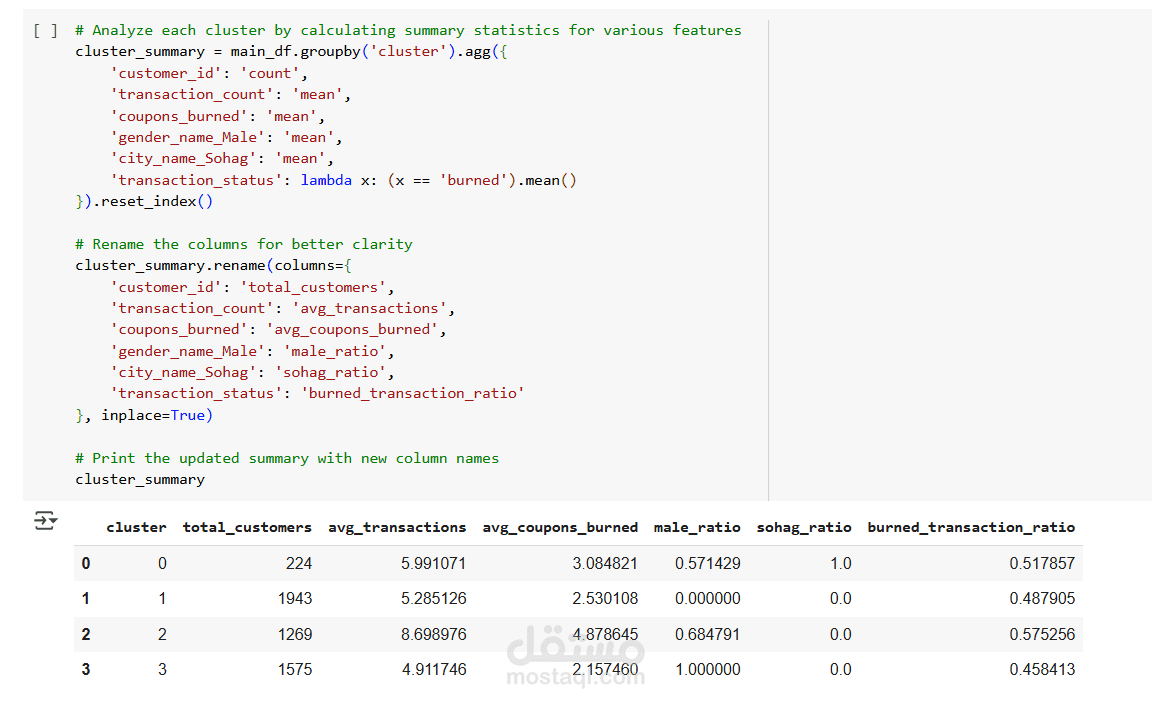This screenshot has height=703, width=1152.
Task: Select row index 0 in the table
Action: 86,563
